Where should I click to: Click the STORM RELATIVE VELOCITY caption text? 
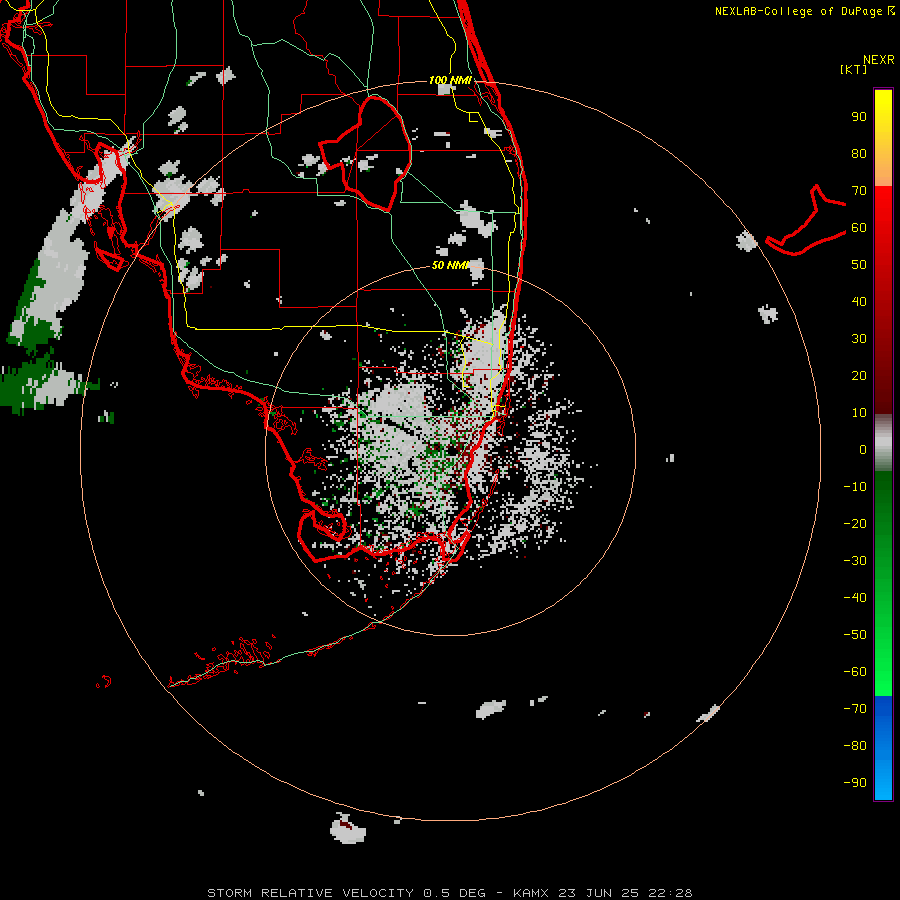(311, 893)
